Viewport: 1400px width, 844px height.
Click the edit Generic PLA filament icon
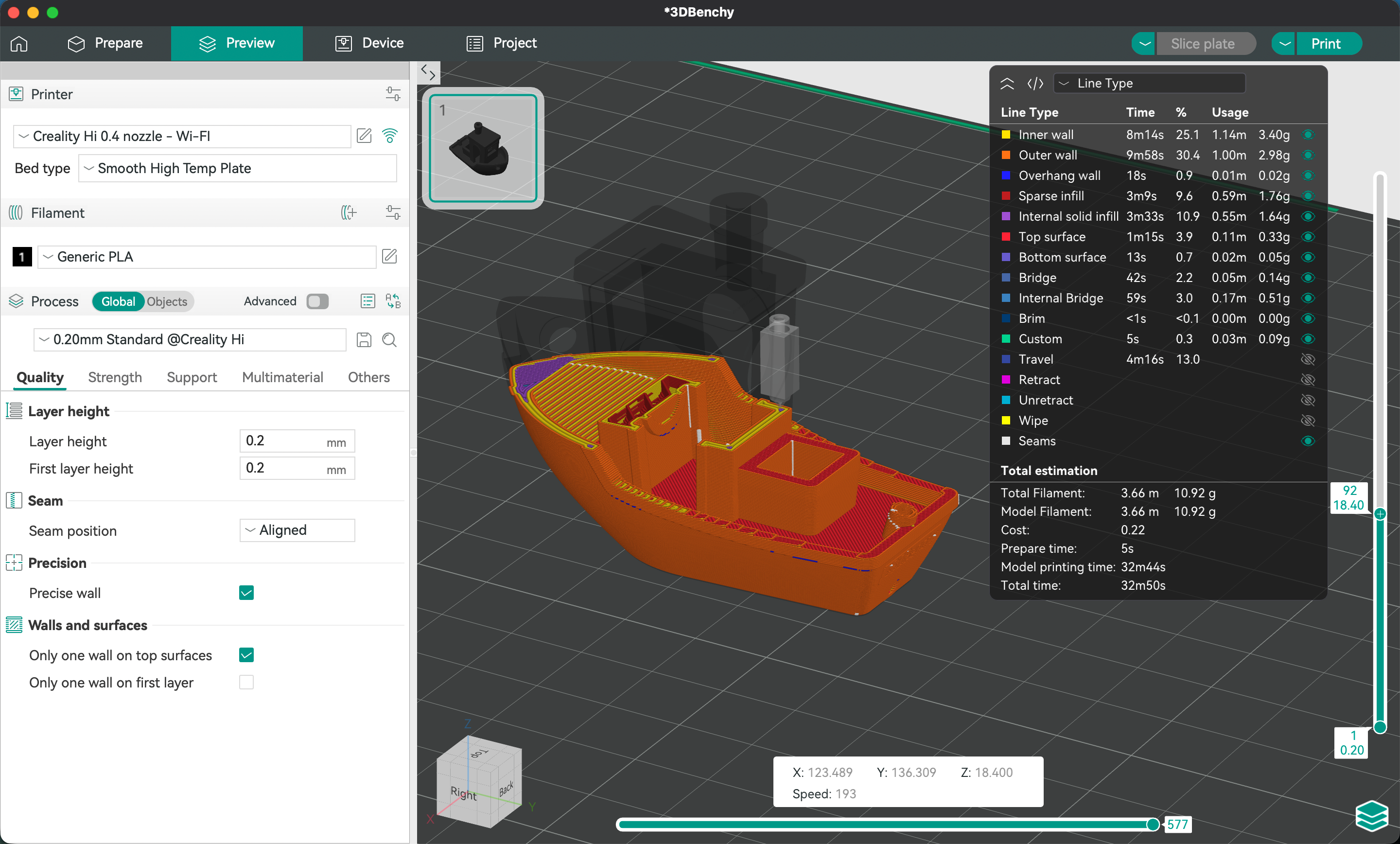pyautogui.click(x=389, y=256)
